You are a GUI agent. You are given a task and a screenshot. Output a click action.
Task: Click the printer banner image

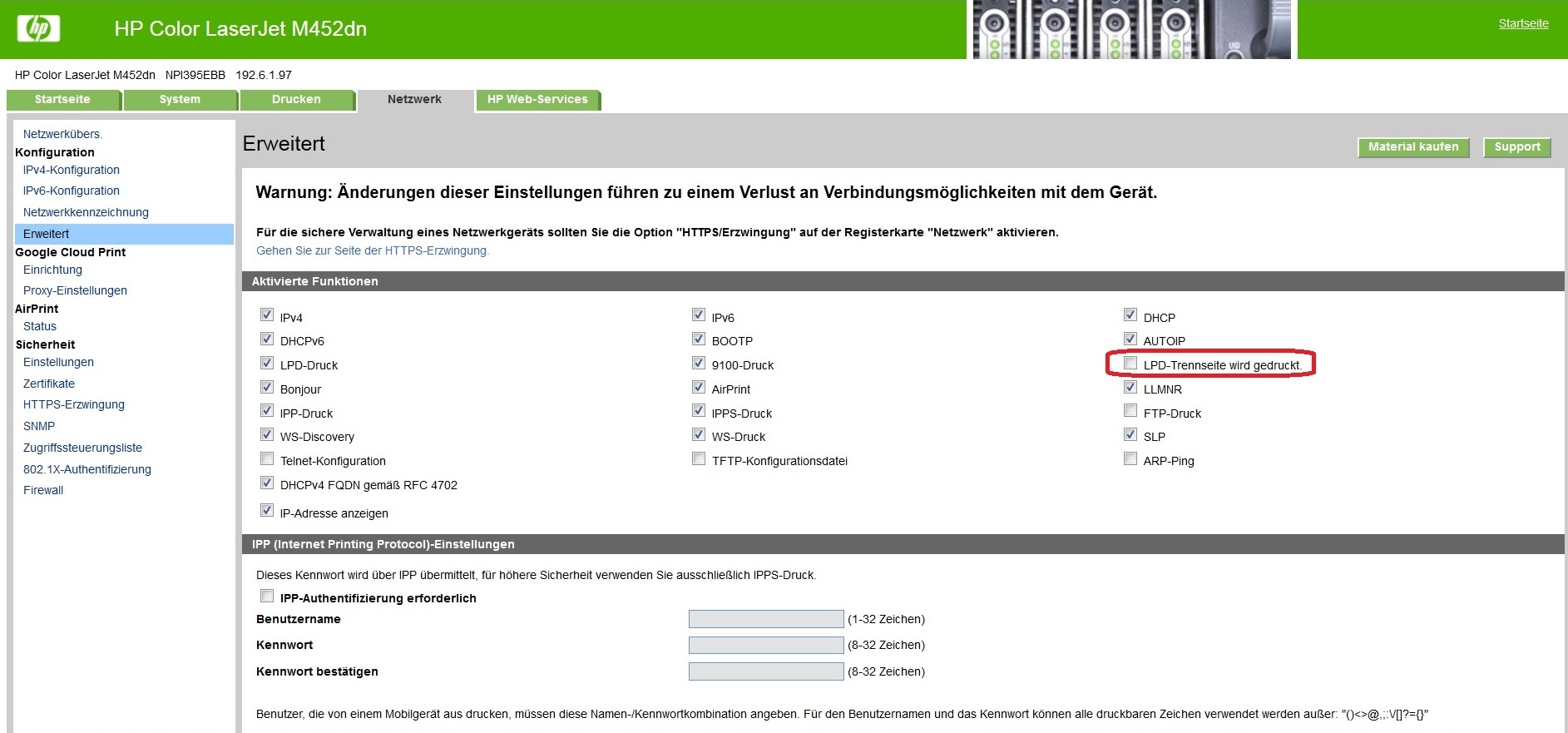(x=1131, y=29)
